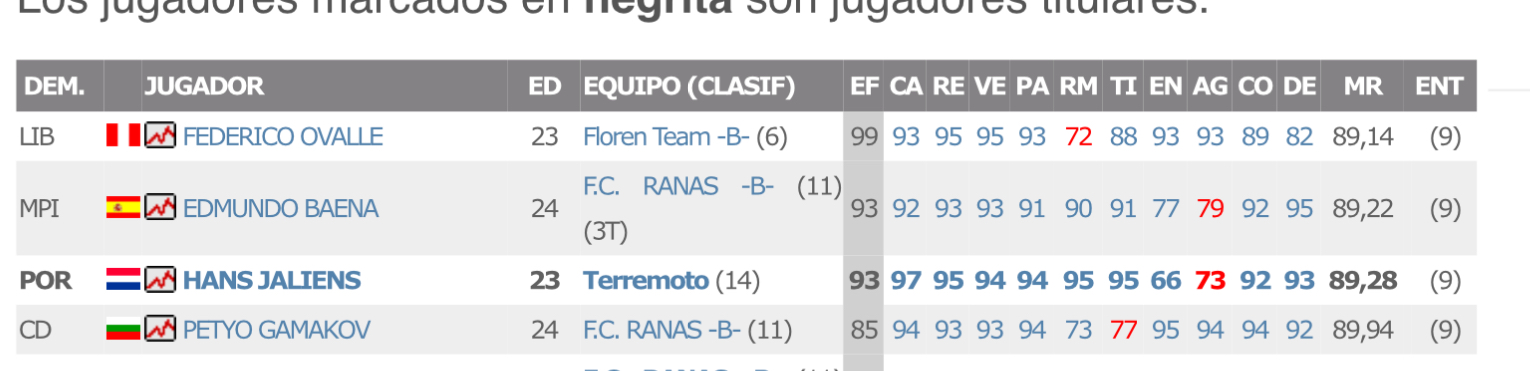The width and height of the screenshot is (1530, 371).
Task: Open Edmundo Baena's progress chart icon
Action: 161,208
